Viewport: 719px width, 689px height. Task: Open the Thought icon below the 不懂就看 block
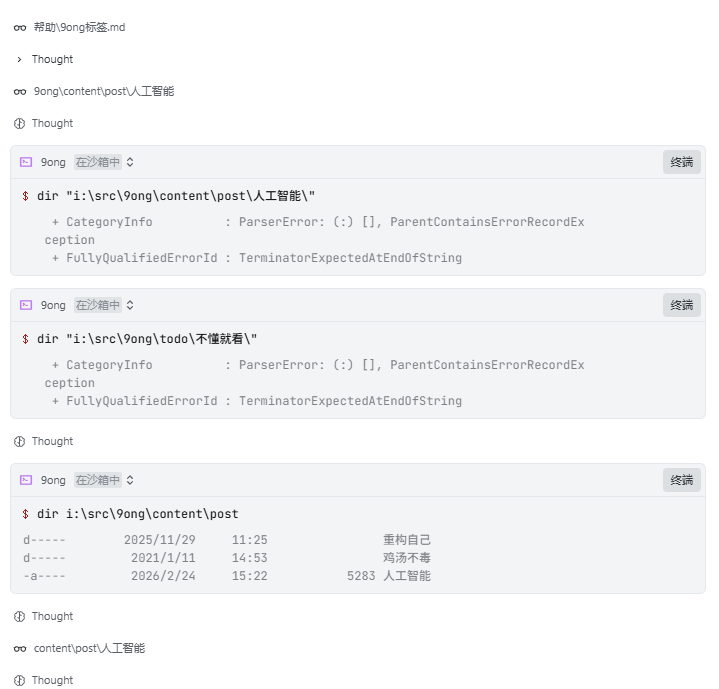pyautogui.click(x=20, y=442)
